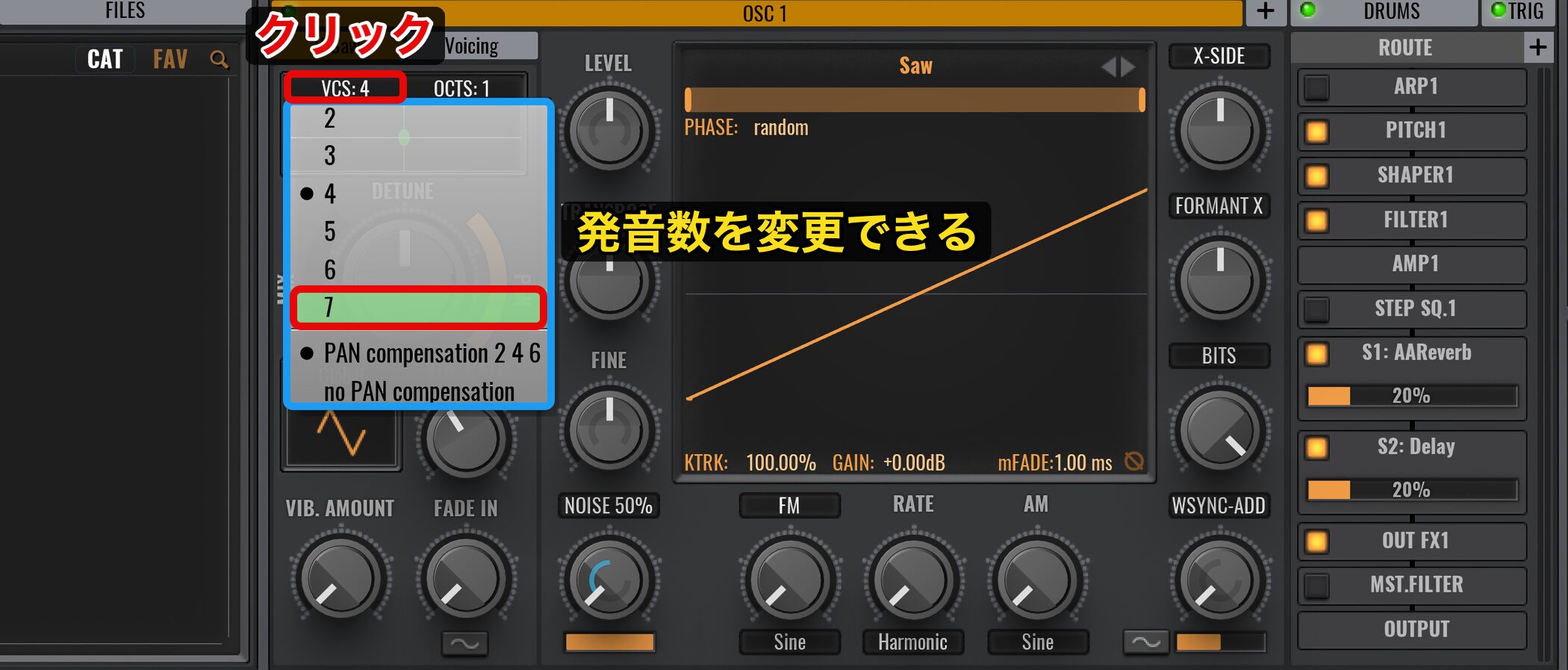The image size is (1568, 670).
Task: Open the OUTPUT route module
Action: (1412, 630)
